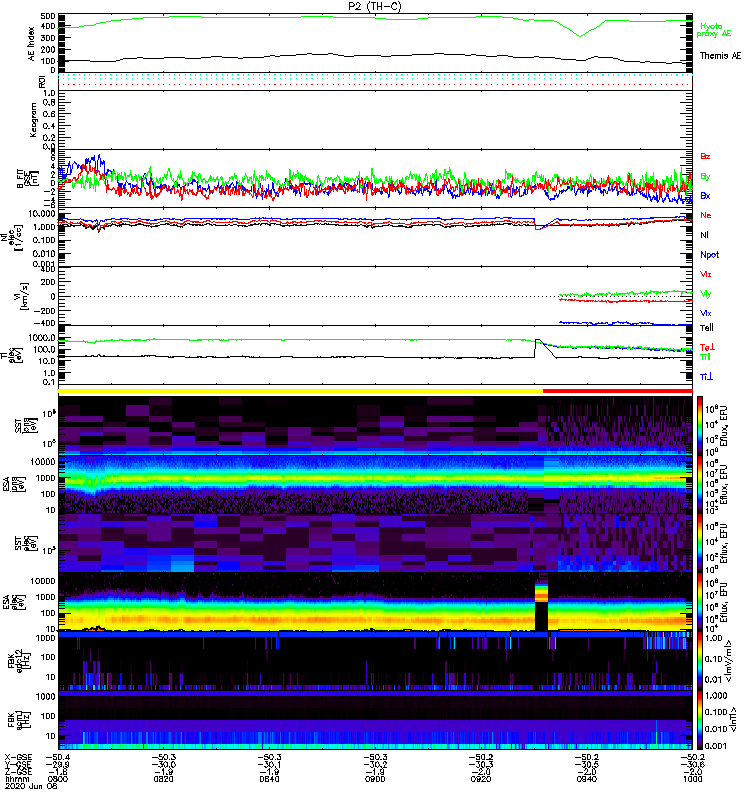Select the black Ni density legend label

point(704,235)
